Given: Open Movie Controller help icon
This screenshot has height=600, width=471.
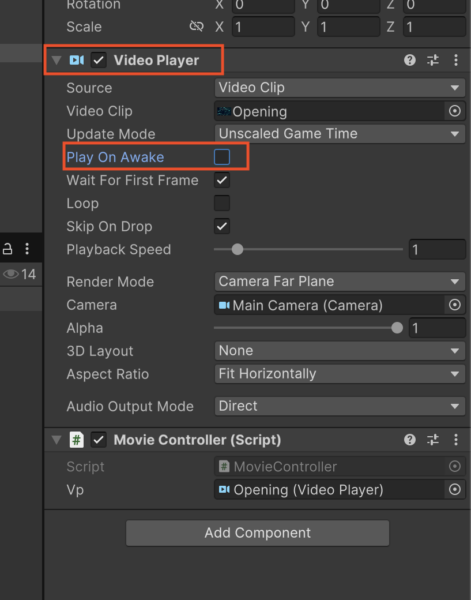Looking at the screenshot, I should click(410, 440).
